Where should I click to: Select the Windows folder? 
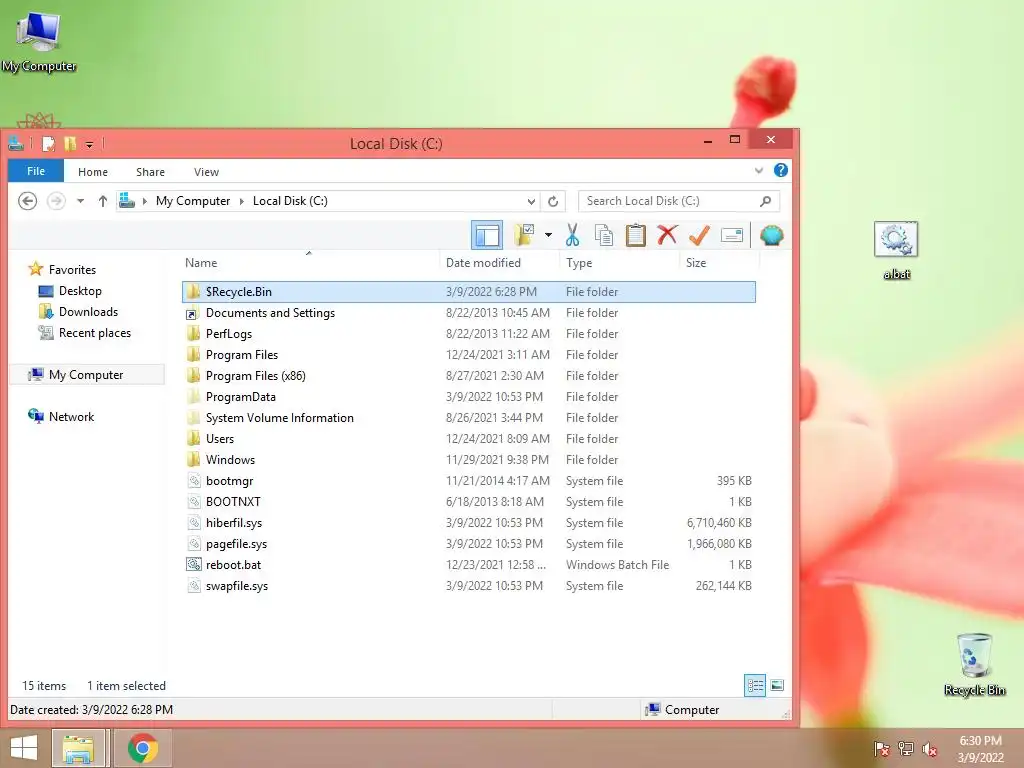[x=468, y=460]
